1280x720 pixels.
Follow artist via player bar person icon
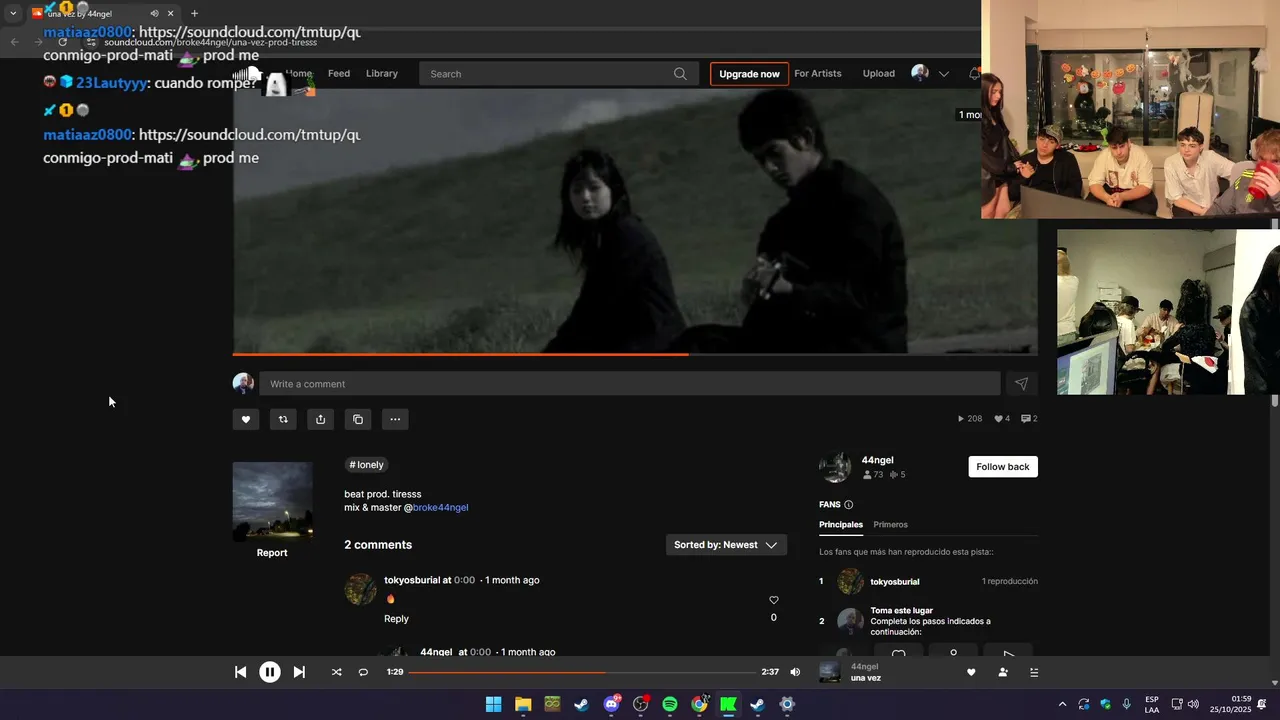(1003, 672)
